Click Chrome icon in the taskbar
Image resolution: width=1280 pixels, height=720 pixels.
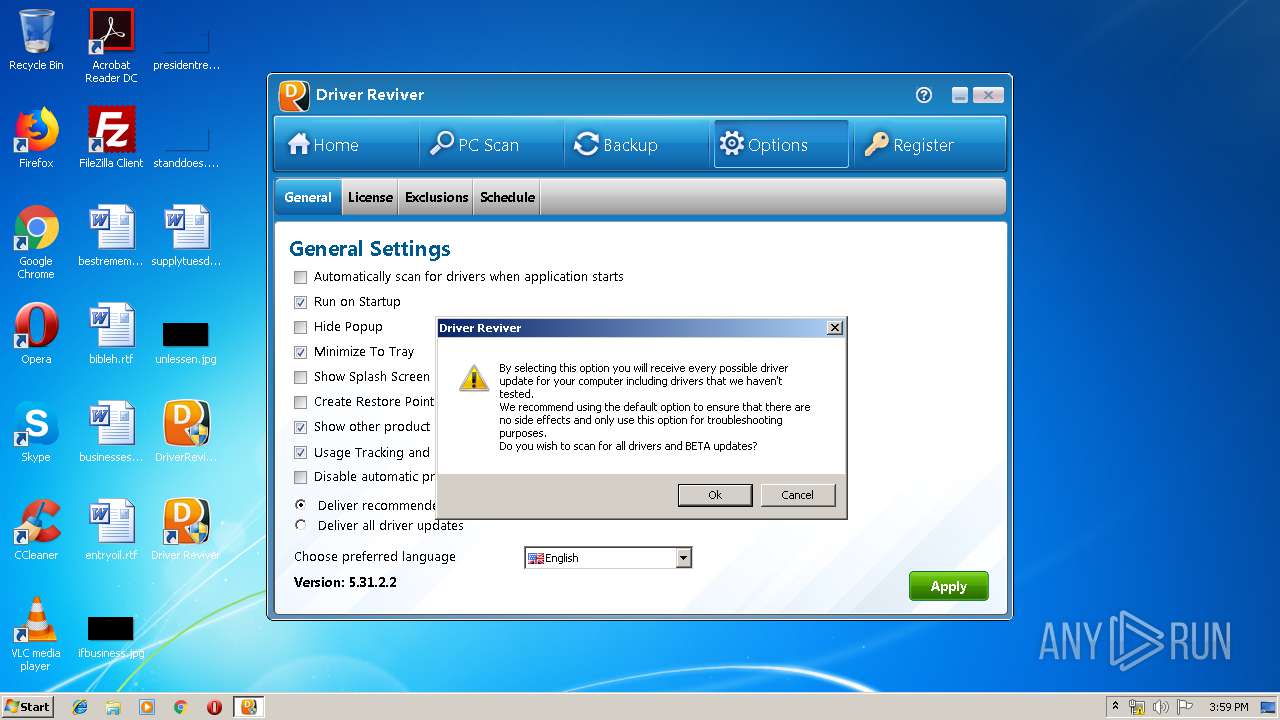pos(181,707)
